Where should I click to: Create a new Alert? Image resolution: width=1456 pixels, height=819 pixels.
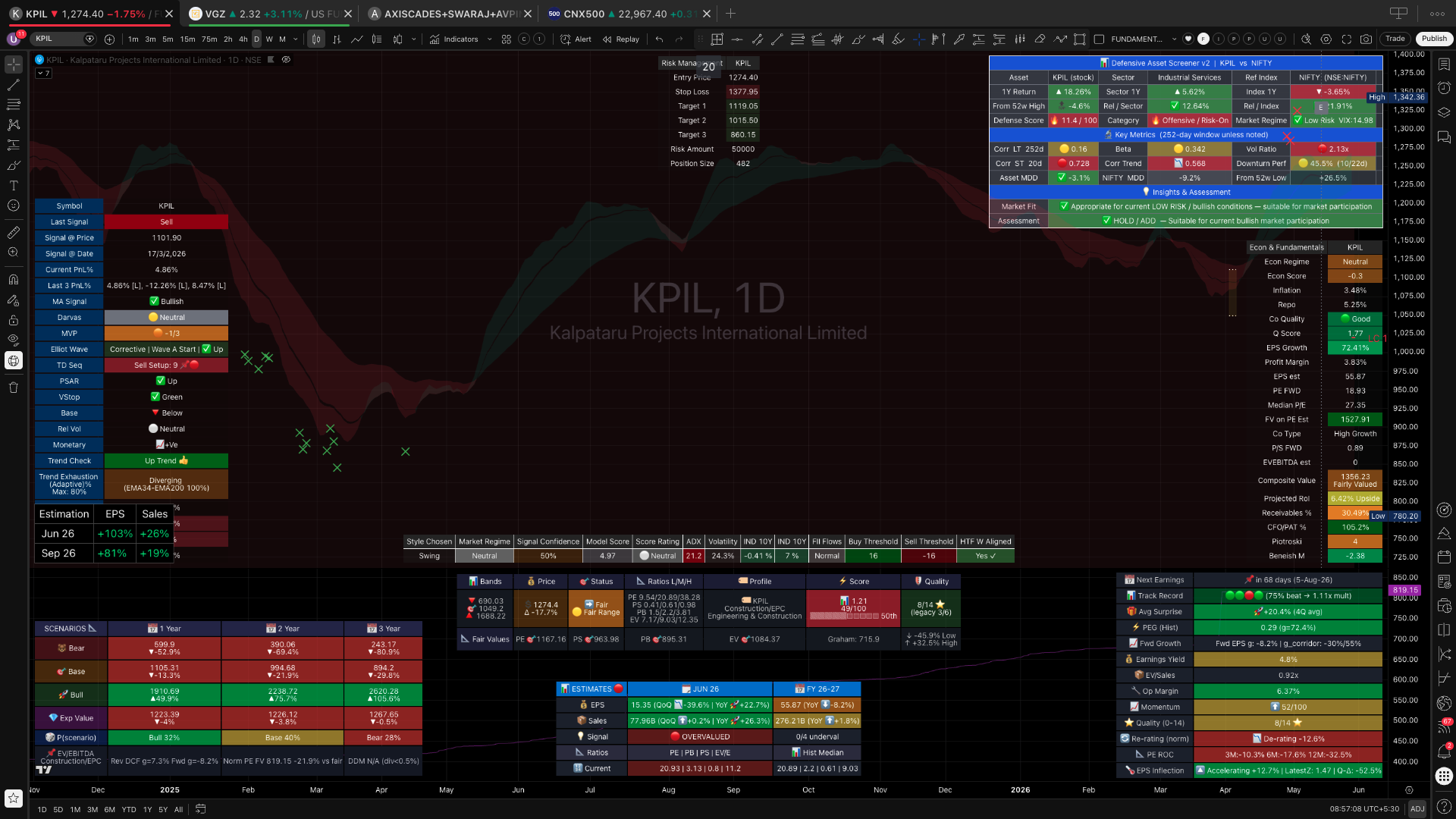point(576,39)
